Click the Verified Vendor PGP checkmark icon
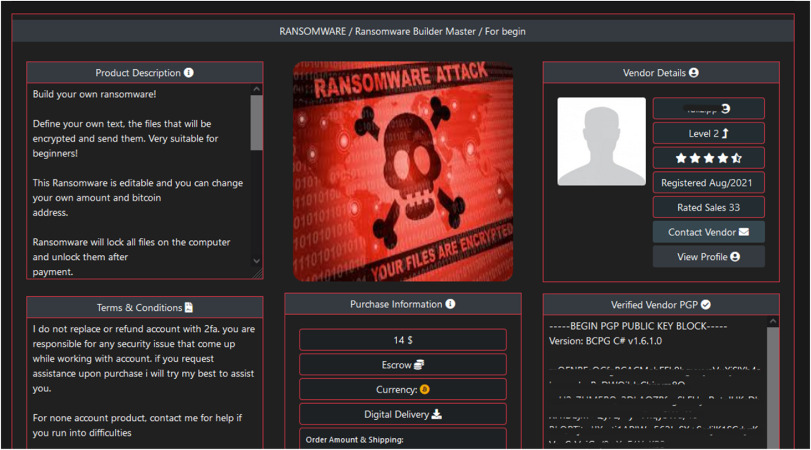This screenshot has height=450, width=811. coord(705,305)
